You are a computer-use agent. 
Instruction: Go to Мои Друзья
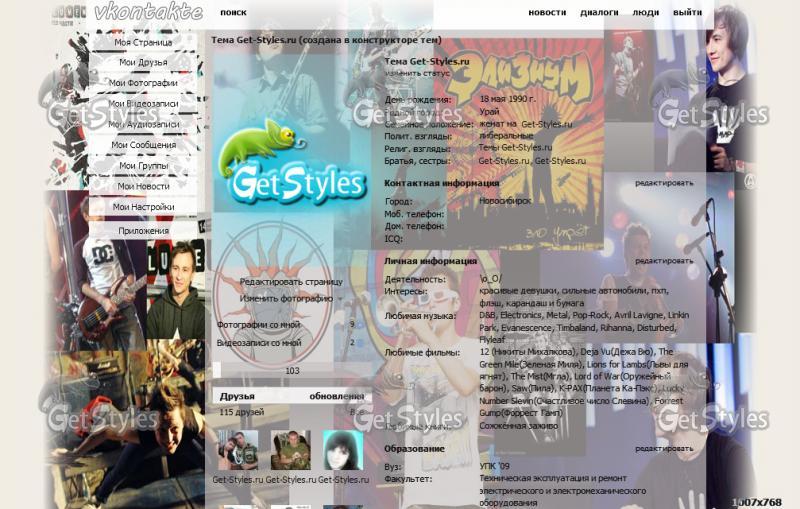143,62
